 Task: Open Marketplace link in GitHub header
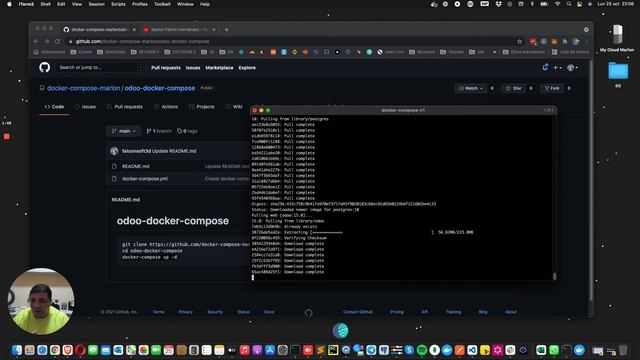(219, 68)
